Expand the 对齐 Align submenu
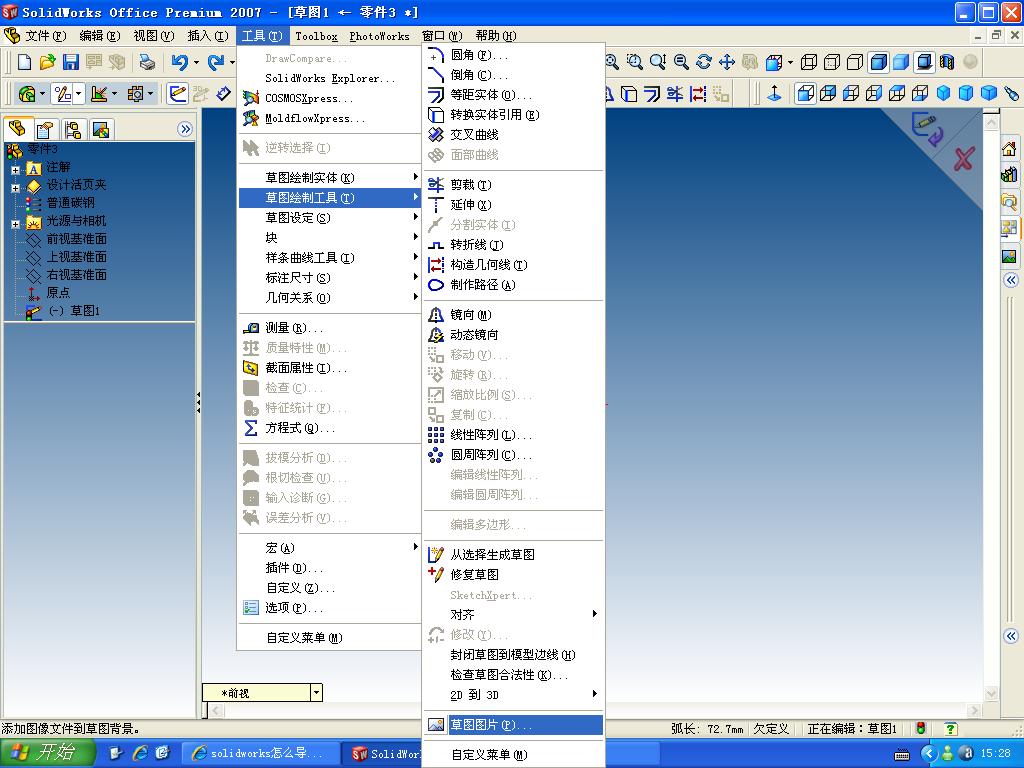The width and height of the screenshot is (1024, 768). (x=513, y=615)
